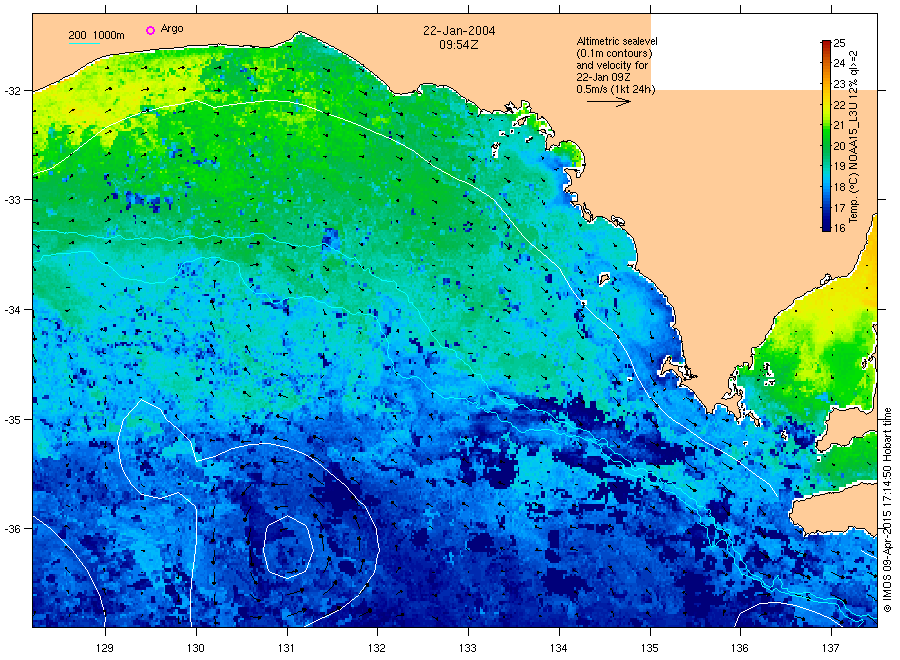The image size is (900, 660).
Task: Click the 137 longitude axis label
Action: (831, 649)
